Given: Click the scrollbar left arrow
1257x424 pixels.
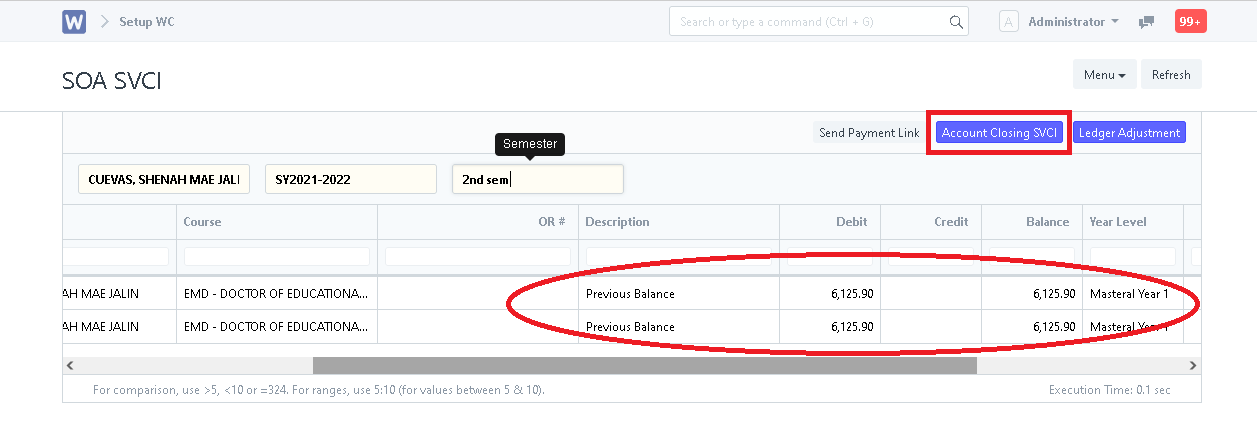Looking at the screenshot, I should click(x=69, y=366).
